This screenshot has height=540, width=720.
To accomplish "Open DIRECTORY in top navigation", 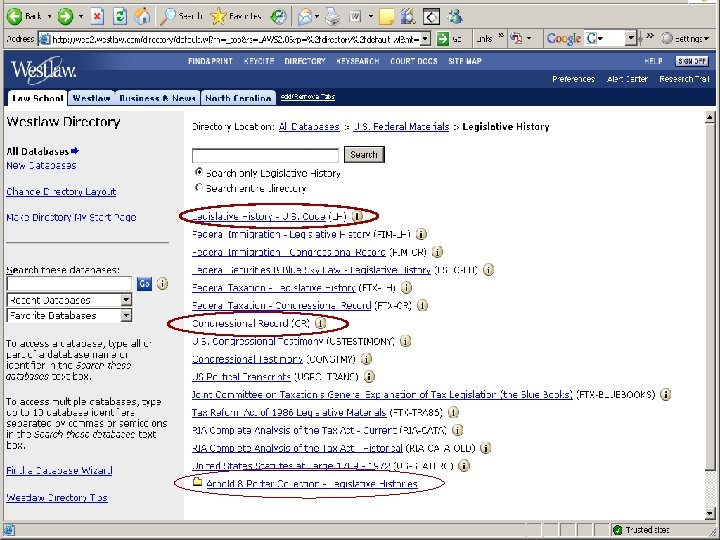I will [x=305, y=61].
